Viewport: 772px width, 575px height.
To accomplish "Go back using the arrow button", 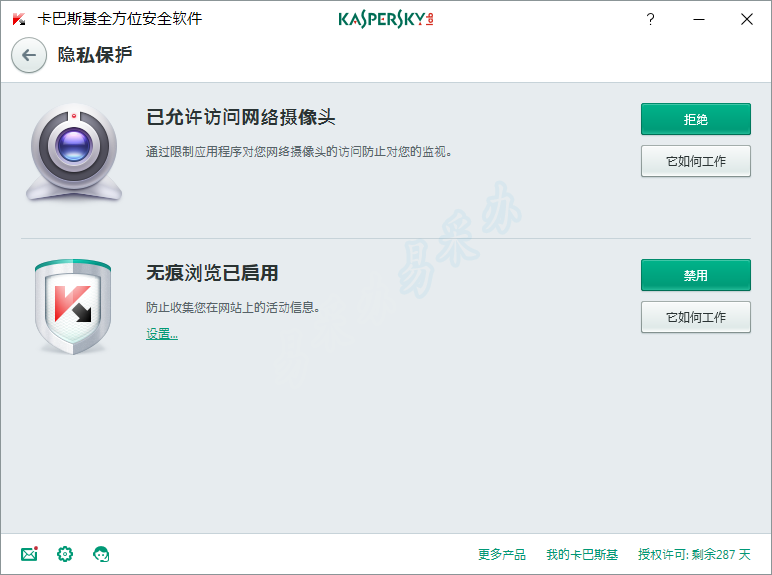I will tap(29, 55).
